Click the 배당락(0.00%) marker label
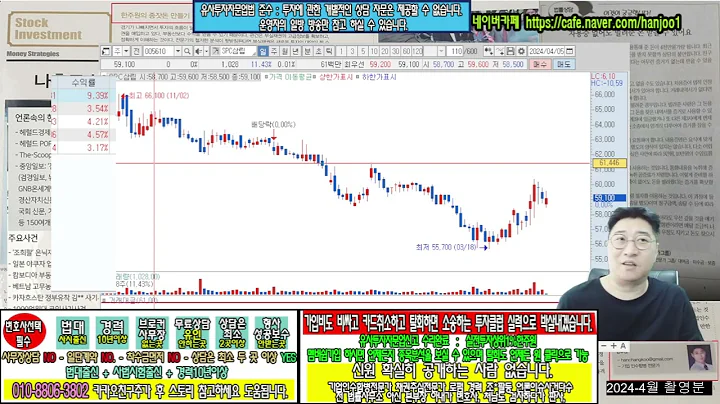The width and height of the screenshot is (720, 404). (273, 124)
